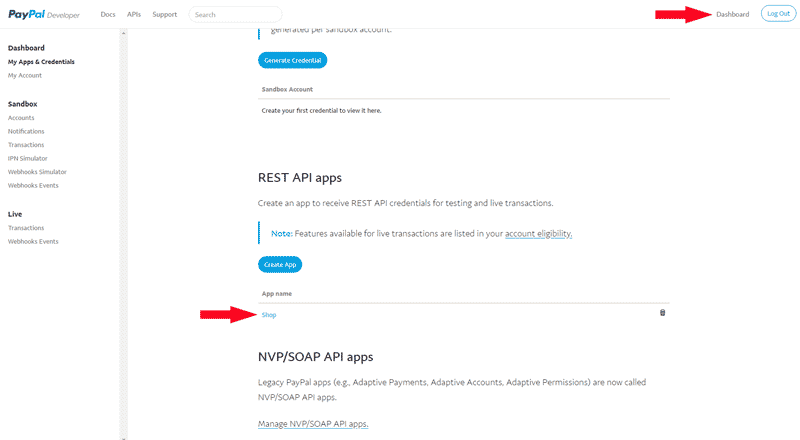Select My Apps & Credentials in sidebar
The height and width of the screenshot is (440, 800).
(41, 62)
